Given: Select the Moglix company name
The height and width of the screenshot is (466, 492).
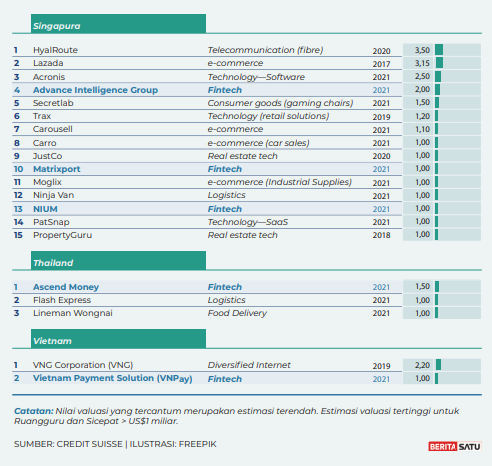Looking at the screenshot, I should point(47,182).
